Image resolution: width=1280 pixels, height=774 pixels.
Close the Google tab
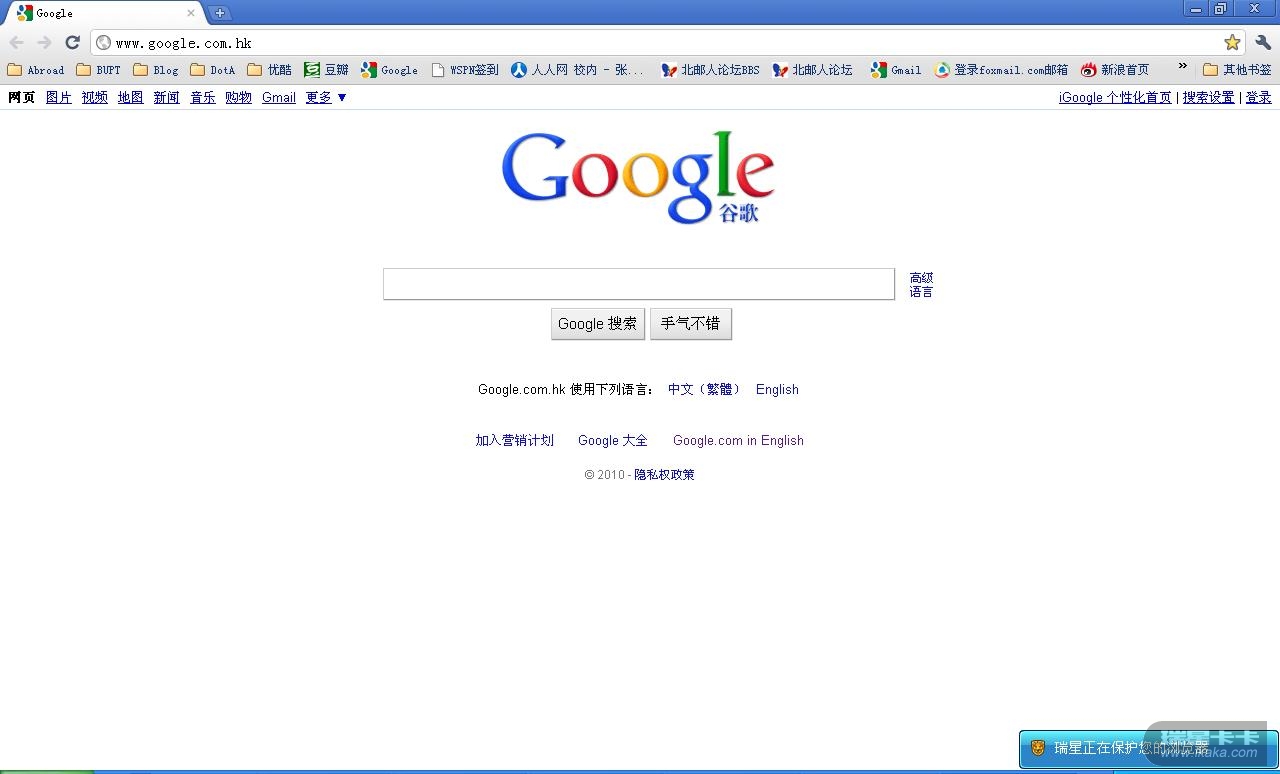point(191,13)
